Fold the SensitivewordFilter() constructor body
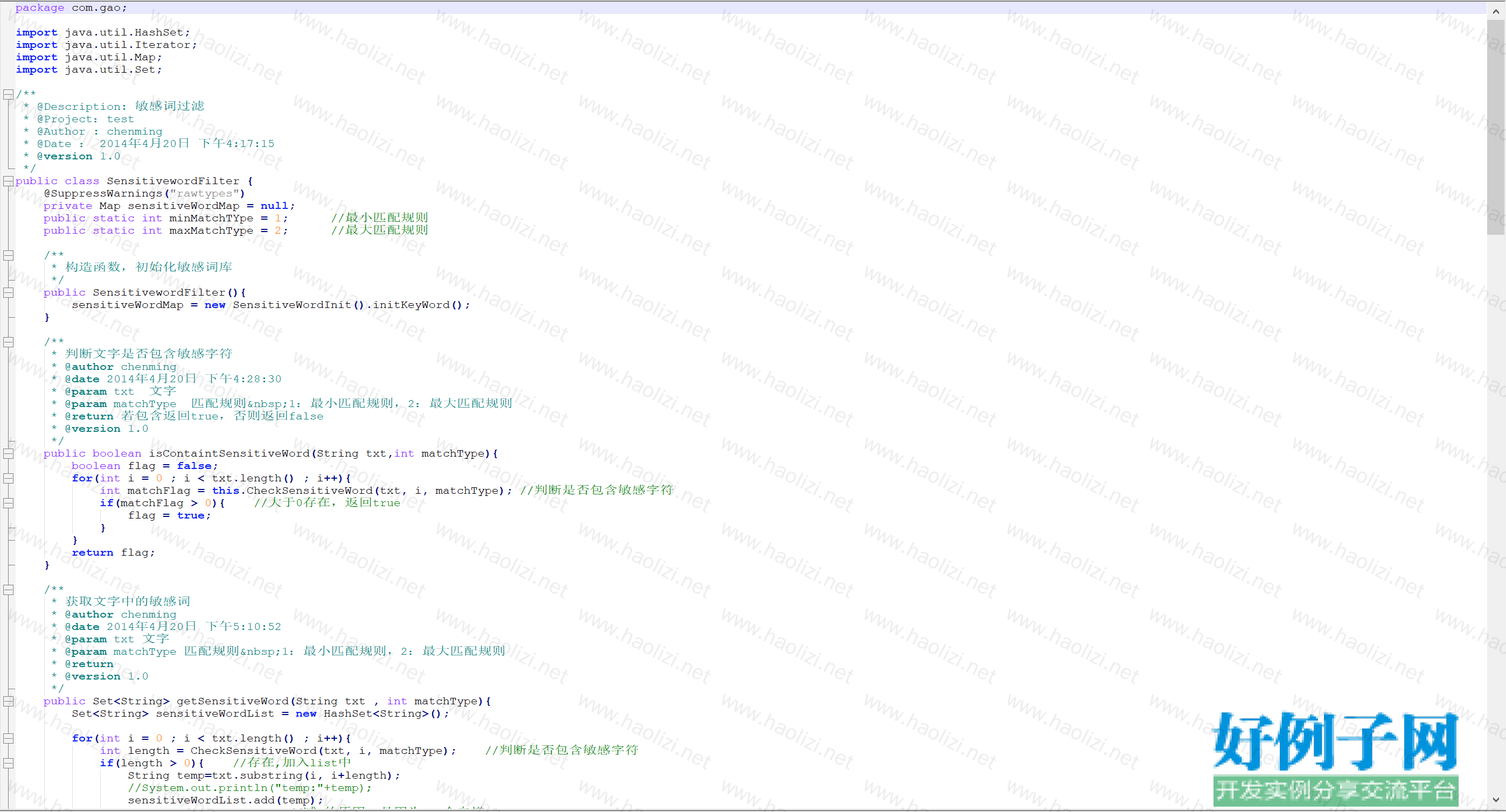 [x=8, y=293]
